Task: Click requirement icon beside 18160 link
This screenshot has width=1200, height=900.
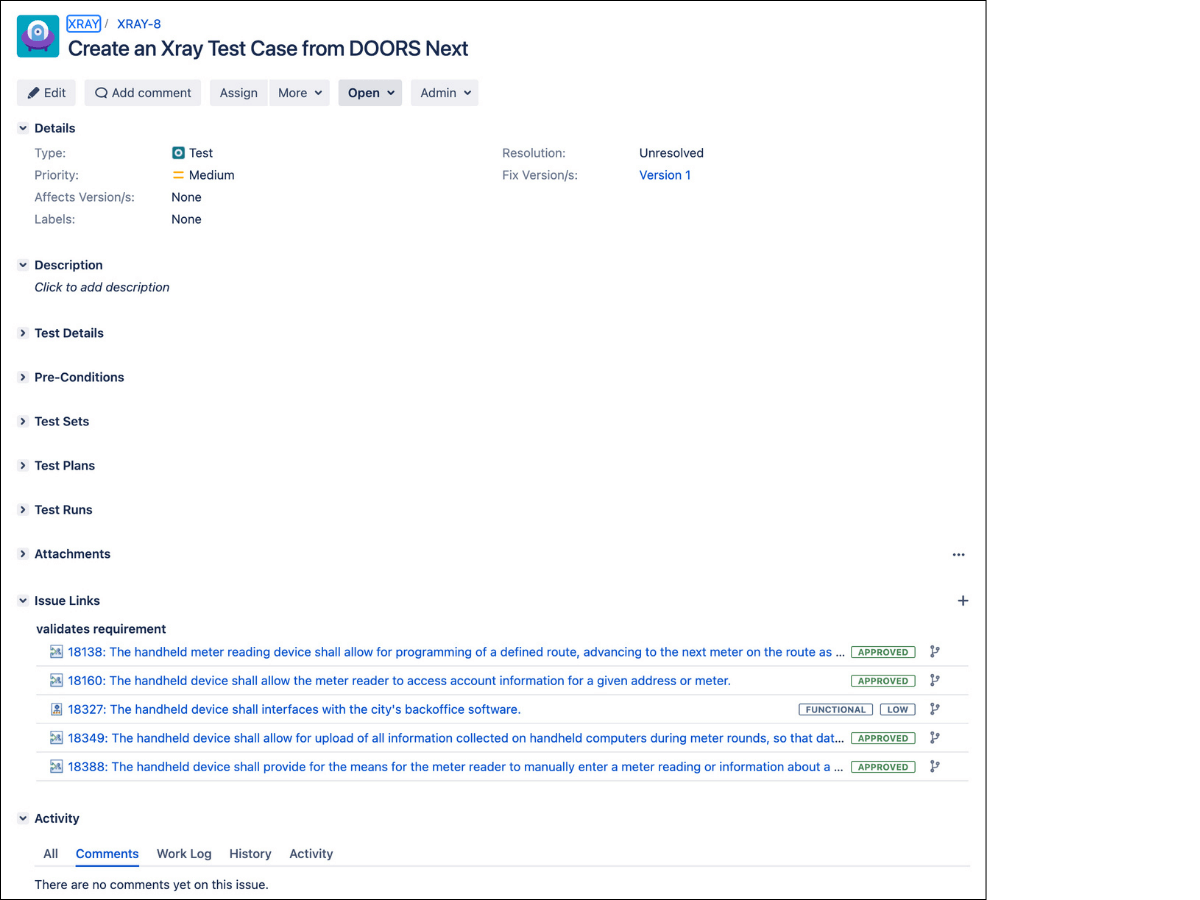Action: pos(57,681)
